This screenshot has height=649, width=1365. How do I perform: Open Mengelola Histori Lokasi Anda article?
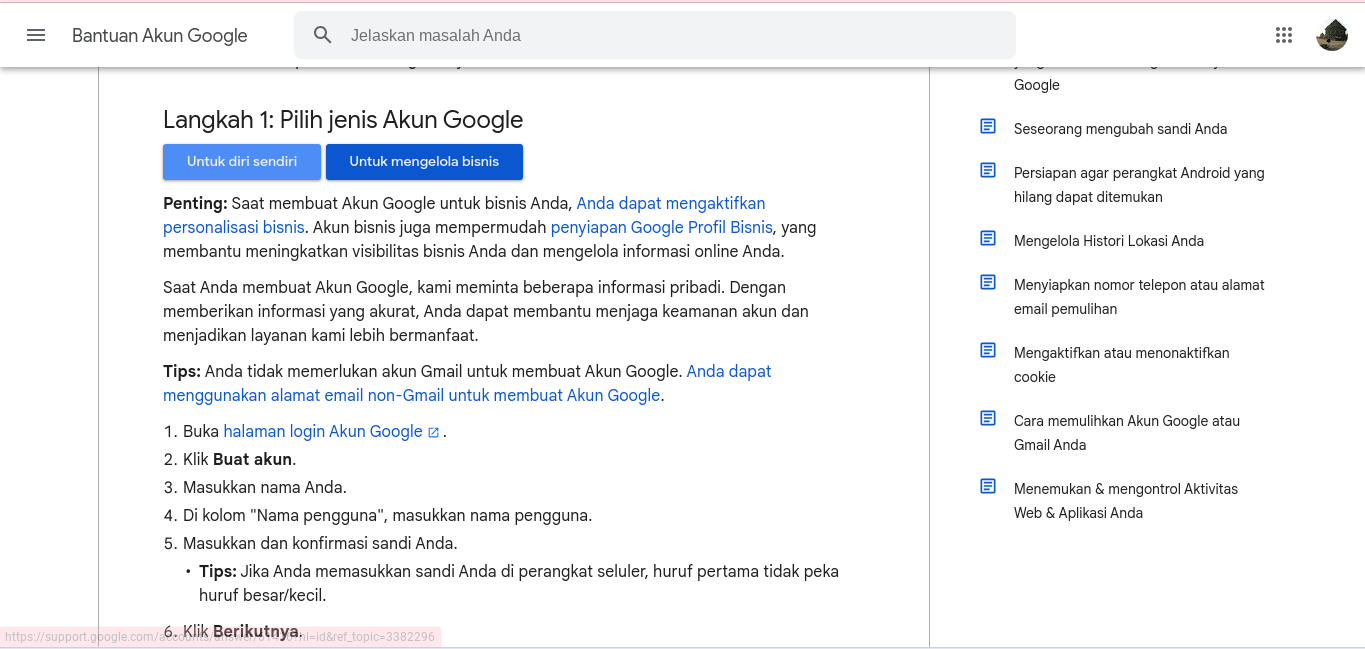(1109, 241)
